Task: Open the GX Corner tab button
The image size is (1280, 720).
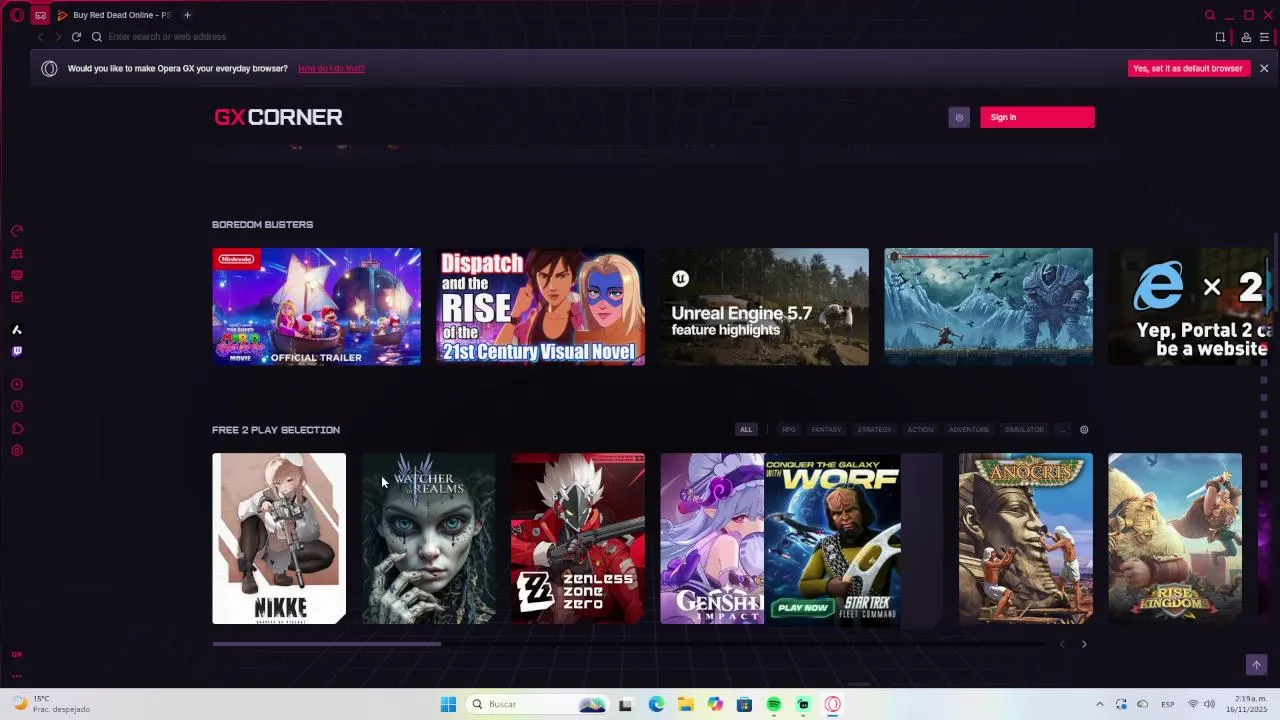Action: (40, 15)
